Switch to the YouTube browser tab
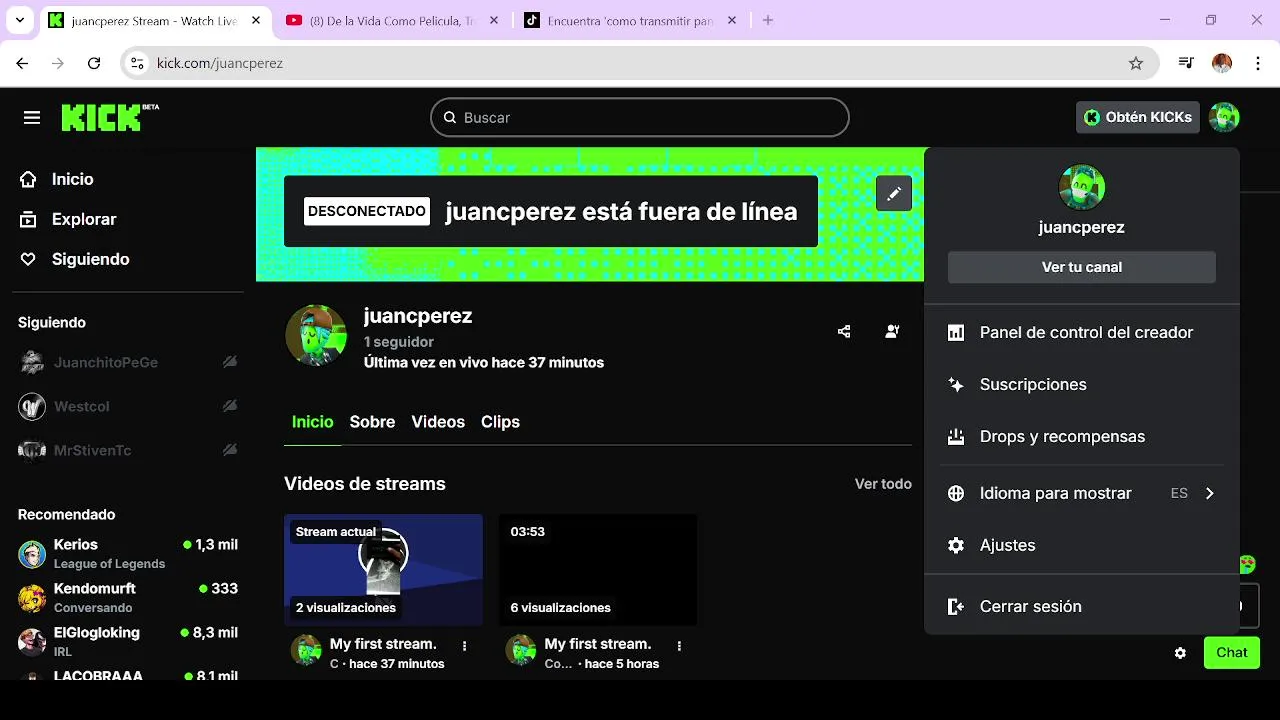The width and height of the screenshot is (1280, 720). tap(392, 20)
